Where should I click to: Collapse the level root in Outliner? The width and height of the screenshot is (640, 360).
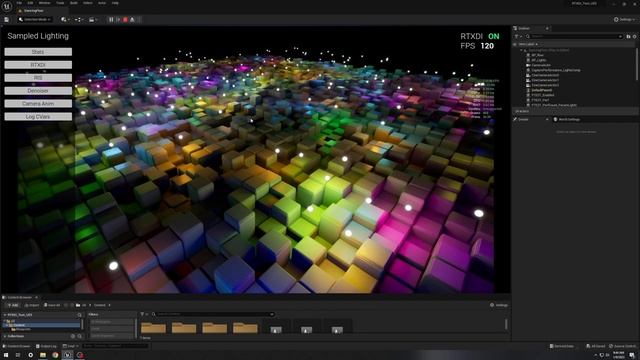[x=521, y=50]
